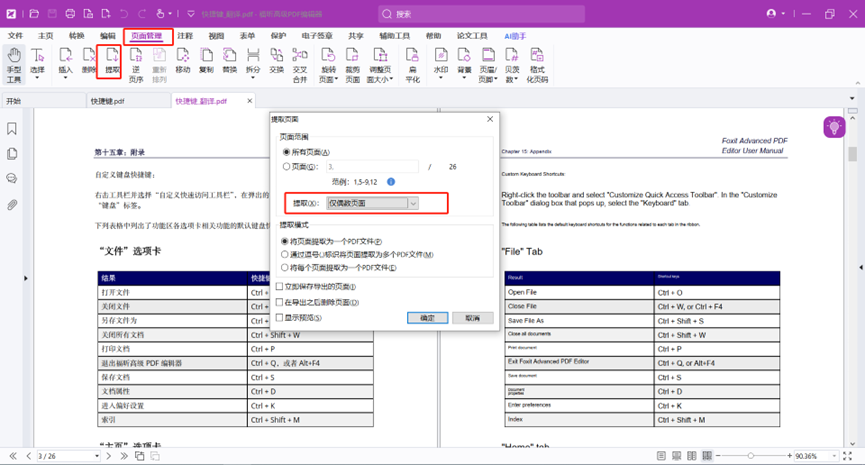This screenshot has height=465, width=865.
Task: Expand the 调整页面大小 resize page dropdown
Action: click(x=391, y=79)
